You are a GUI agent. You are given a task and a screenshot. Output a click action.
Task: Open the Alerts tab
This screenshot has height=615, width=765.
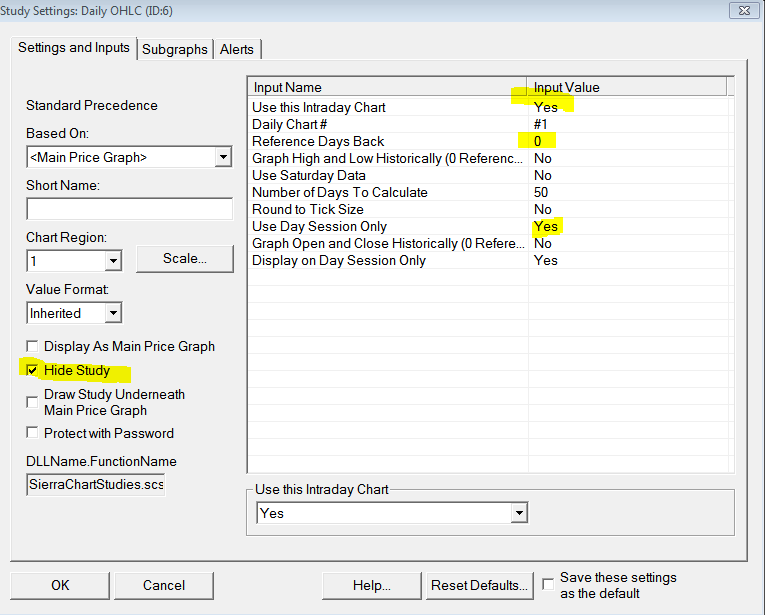pos(237,49)
